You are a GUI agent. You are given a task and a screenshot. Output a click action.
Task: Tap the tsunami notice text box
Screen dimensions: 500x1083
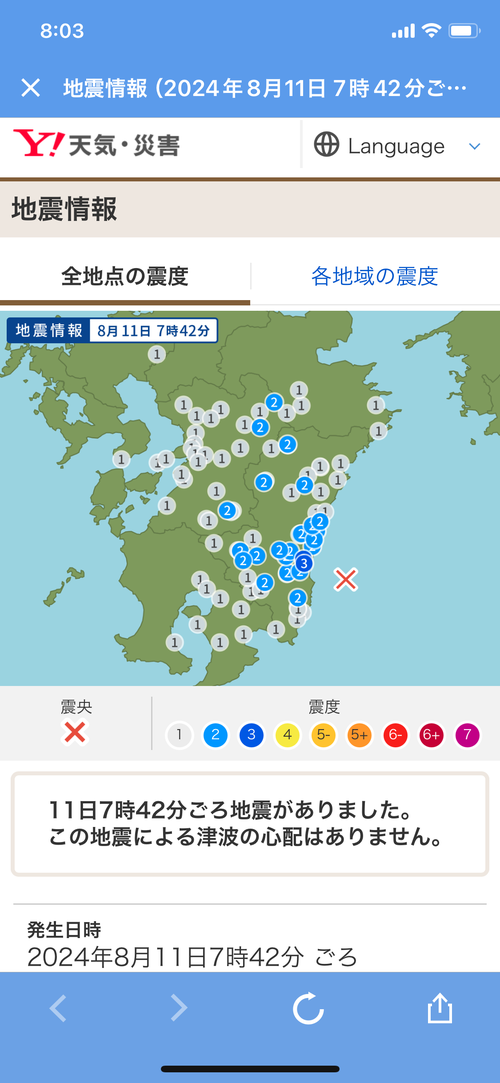pyautogui.click(x=250, y=824)
